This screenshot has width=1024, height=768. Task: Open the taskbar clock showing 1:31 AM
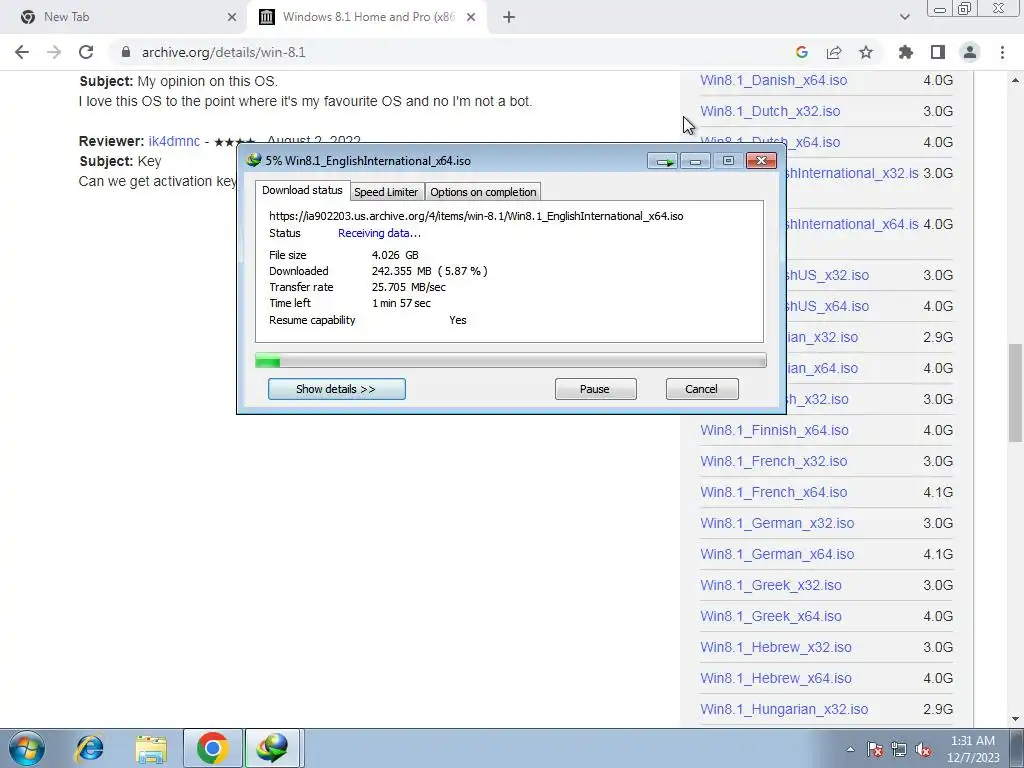(x=973, y=749)
